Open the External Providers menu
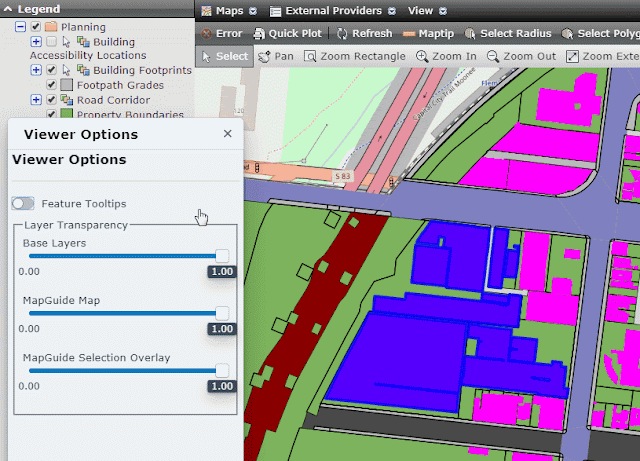 coord(333,11)
